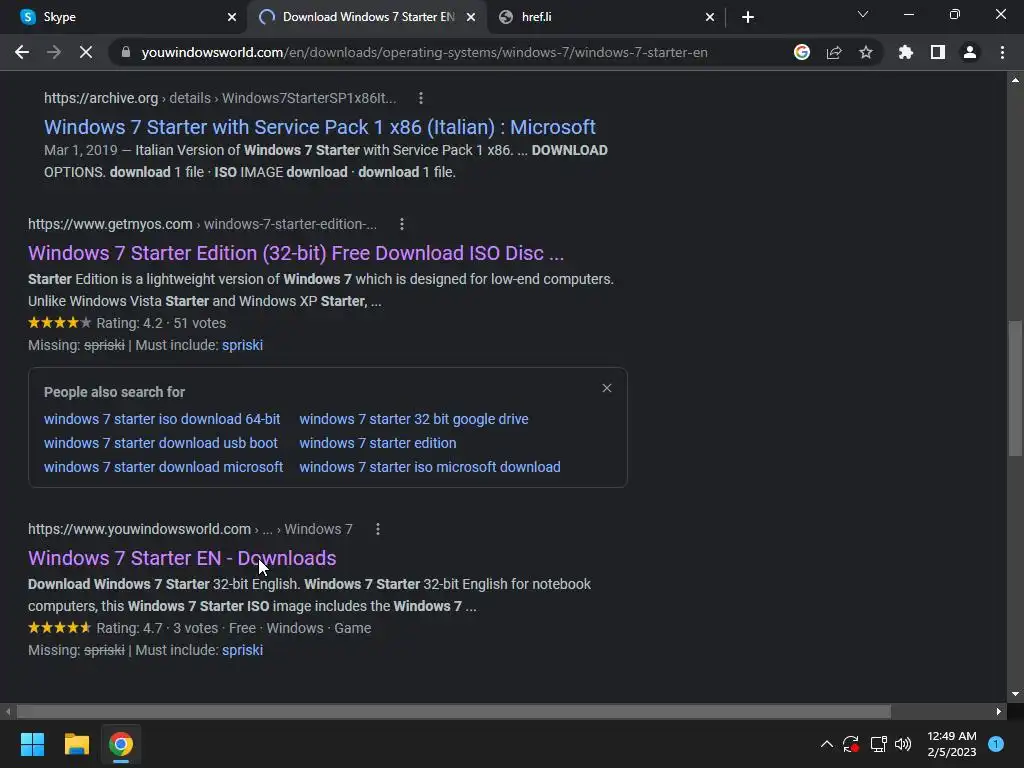Image resolution: width=1024 pixels, height=768 pixels.
Task: Bookmark this tab with star icon
Action: pos(866,52)
